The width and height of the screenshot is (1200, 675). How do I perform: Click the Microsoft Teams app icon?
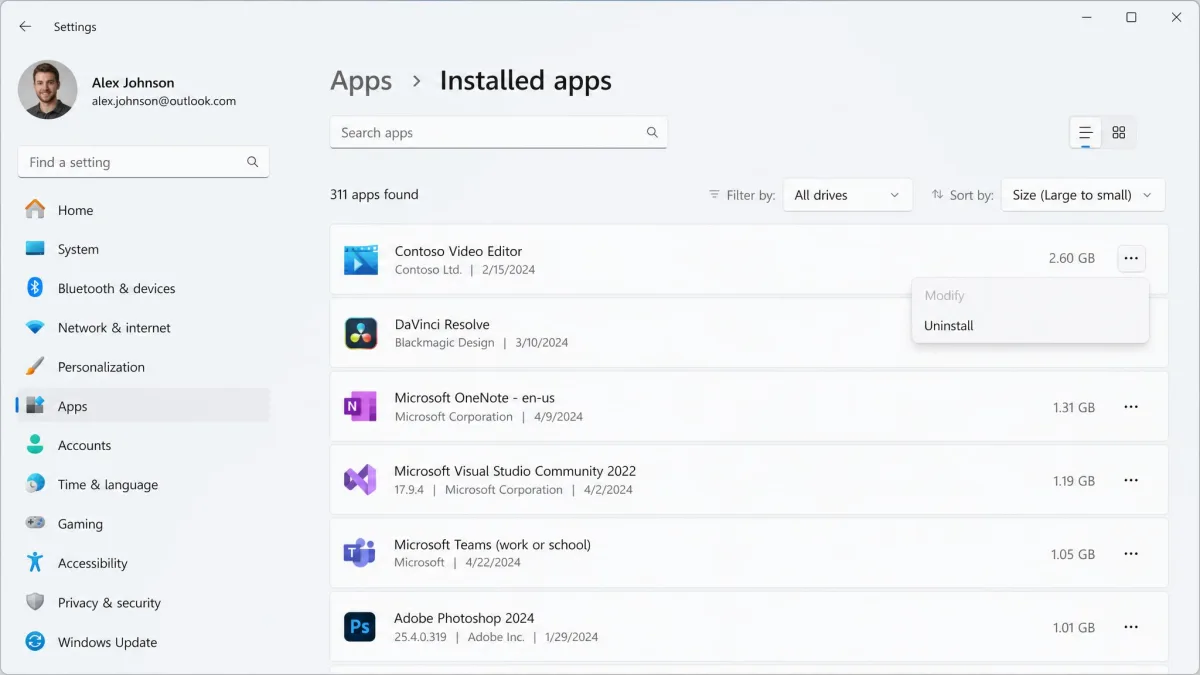360,553
